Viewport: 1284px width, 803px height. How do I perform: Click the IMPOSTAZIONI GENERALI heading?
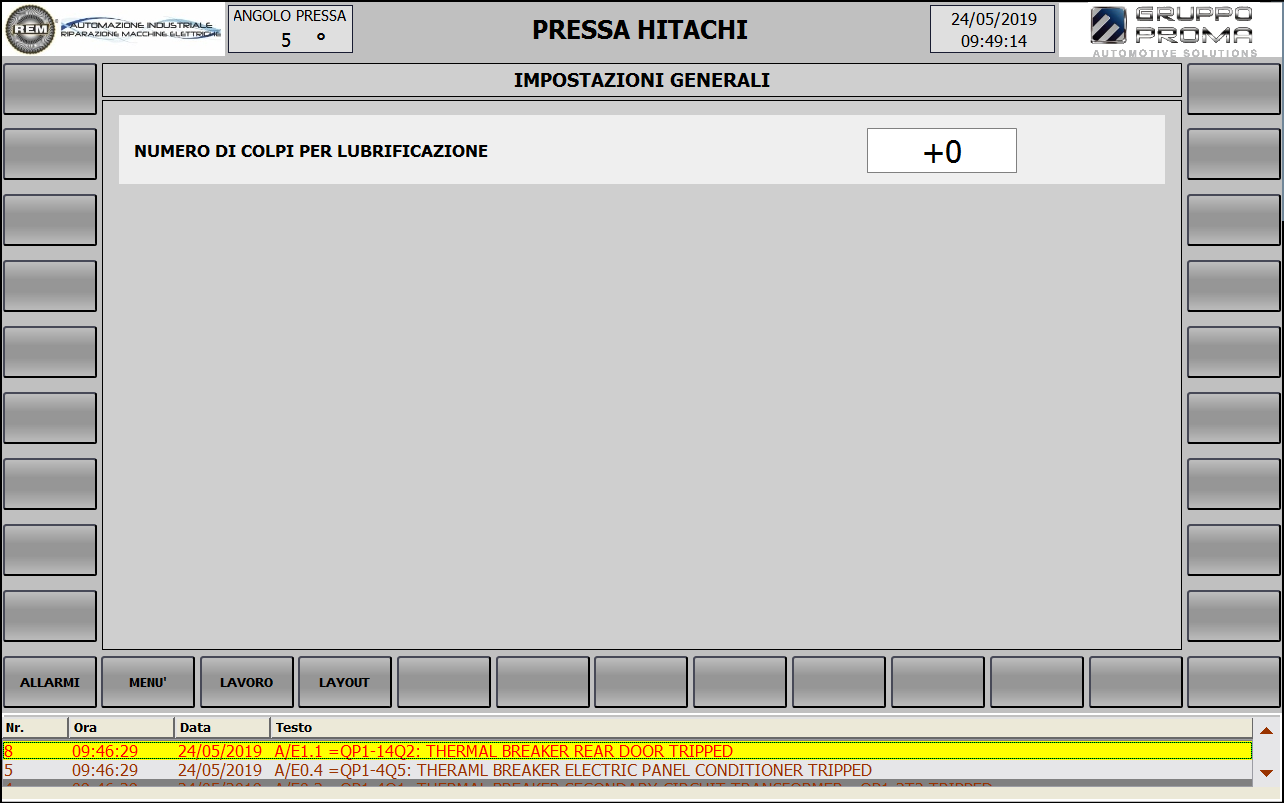point(642,80)
